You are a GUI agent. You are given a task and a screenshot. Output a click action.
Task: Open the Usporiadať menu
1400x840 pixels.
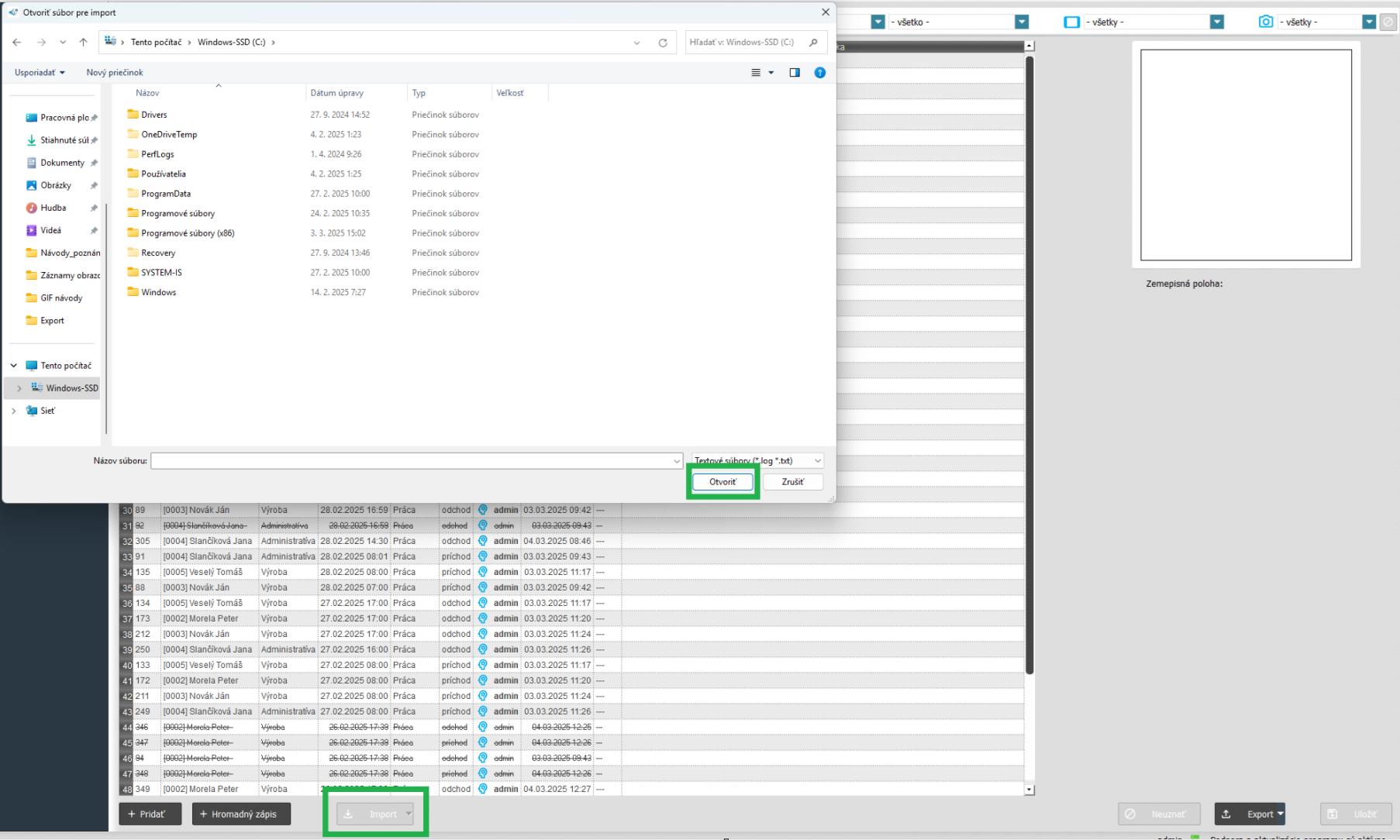click(40, 73)
